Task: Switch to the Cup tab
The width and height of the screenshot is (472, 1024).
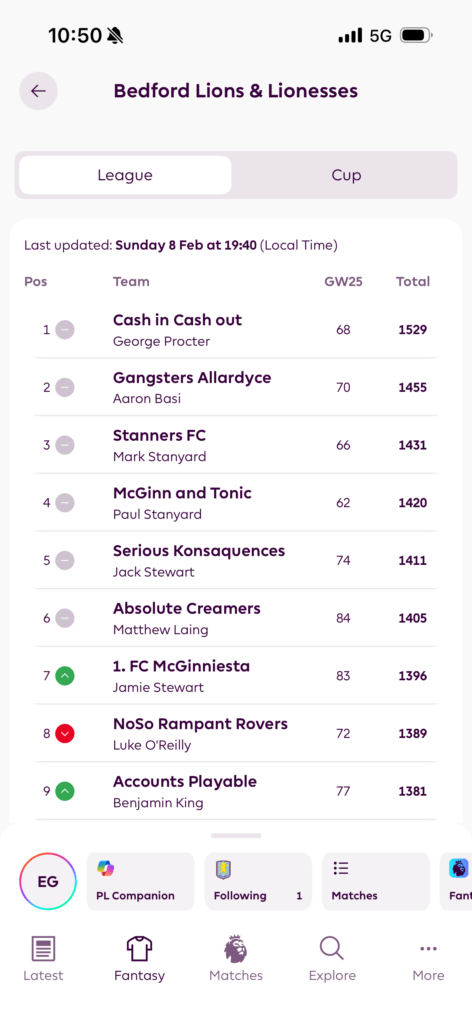Action: 346,175
